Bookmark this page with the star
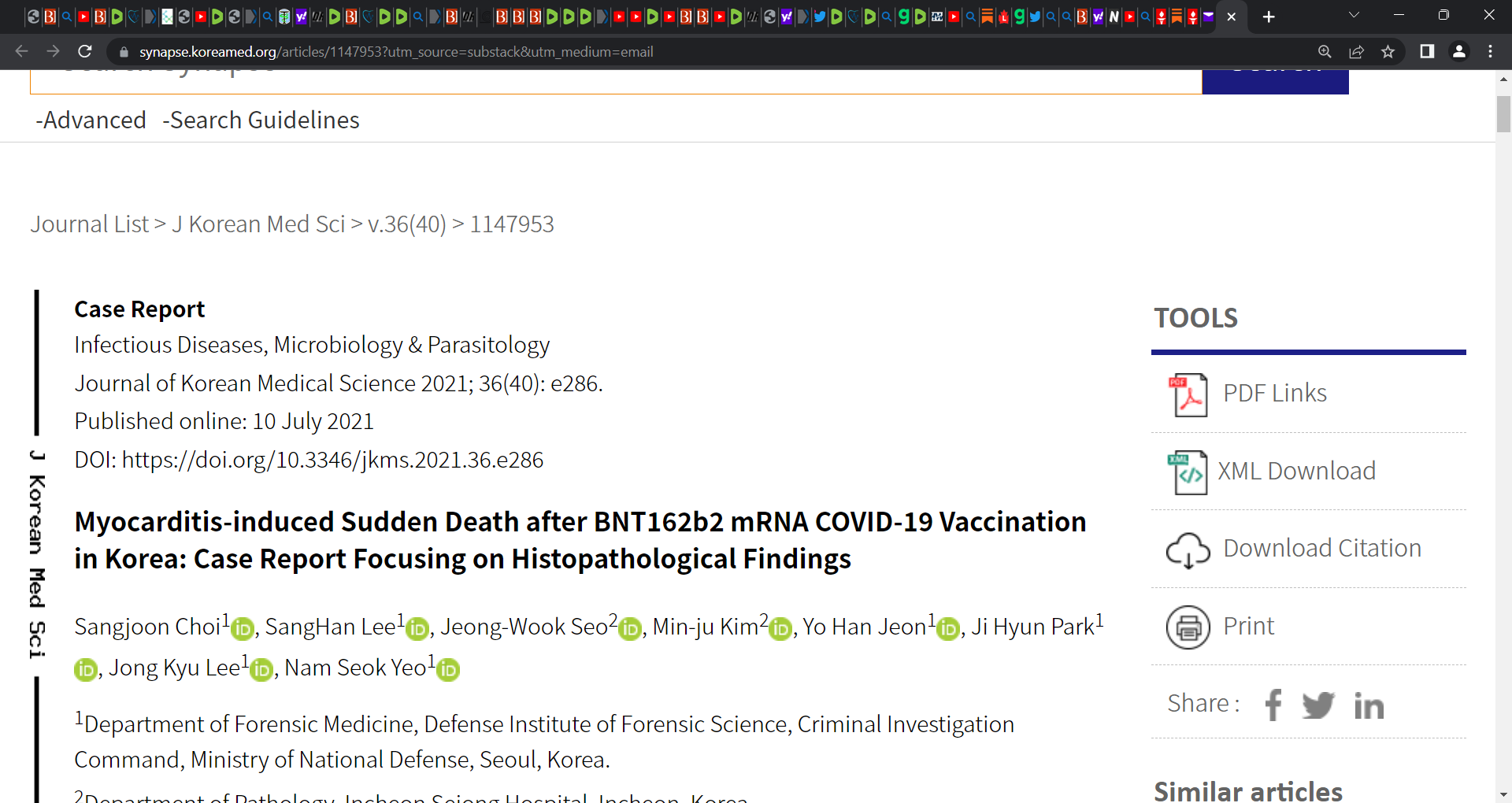The width and height of the screenshot is (1512, 803). click(x=1388, y=51)
